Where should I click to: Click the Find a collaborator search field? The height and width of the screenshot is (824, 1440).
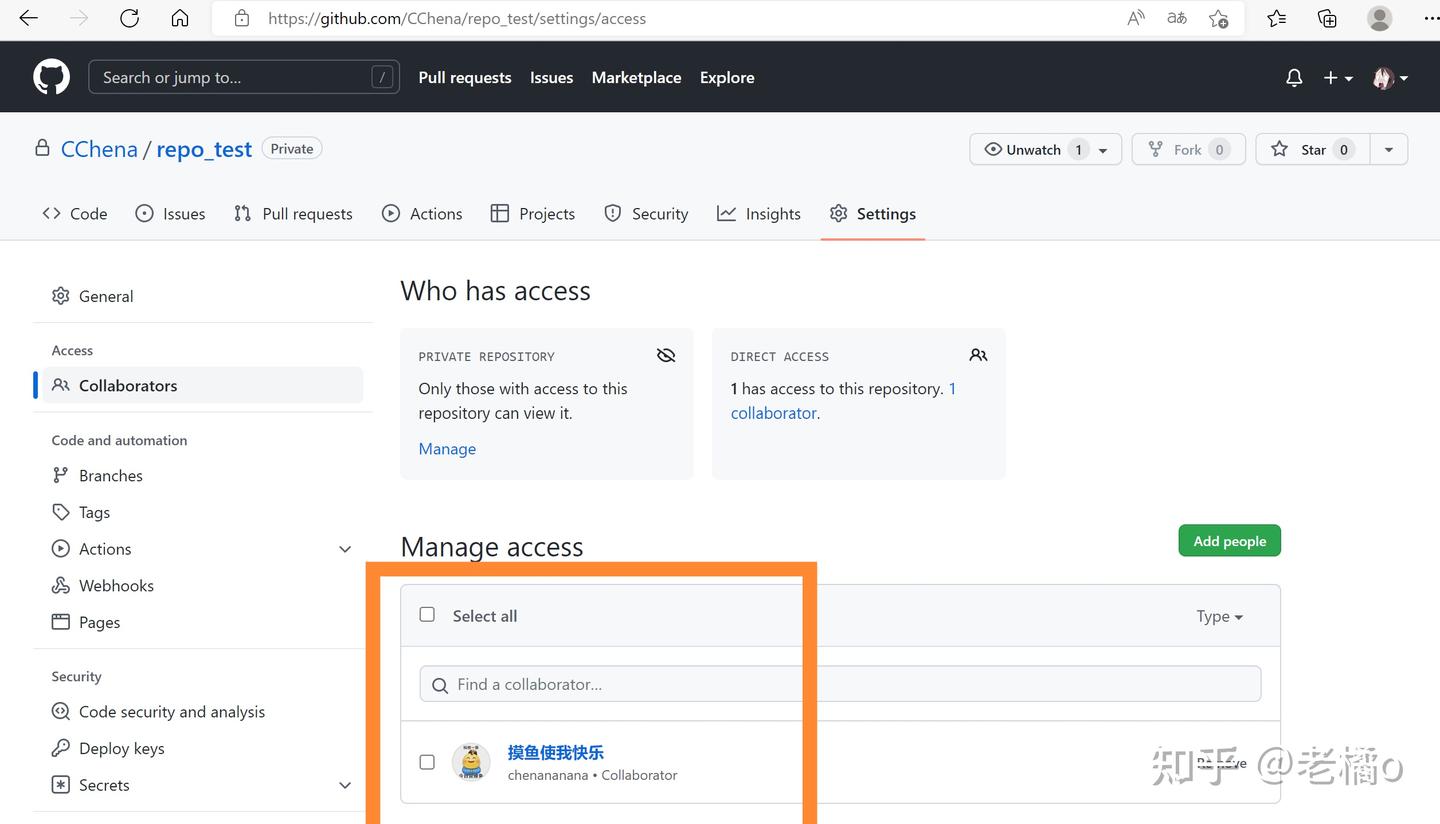(x=840, y=685)
